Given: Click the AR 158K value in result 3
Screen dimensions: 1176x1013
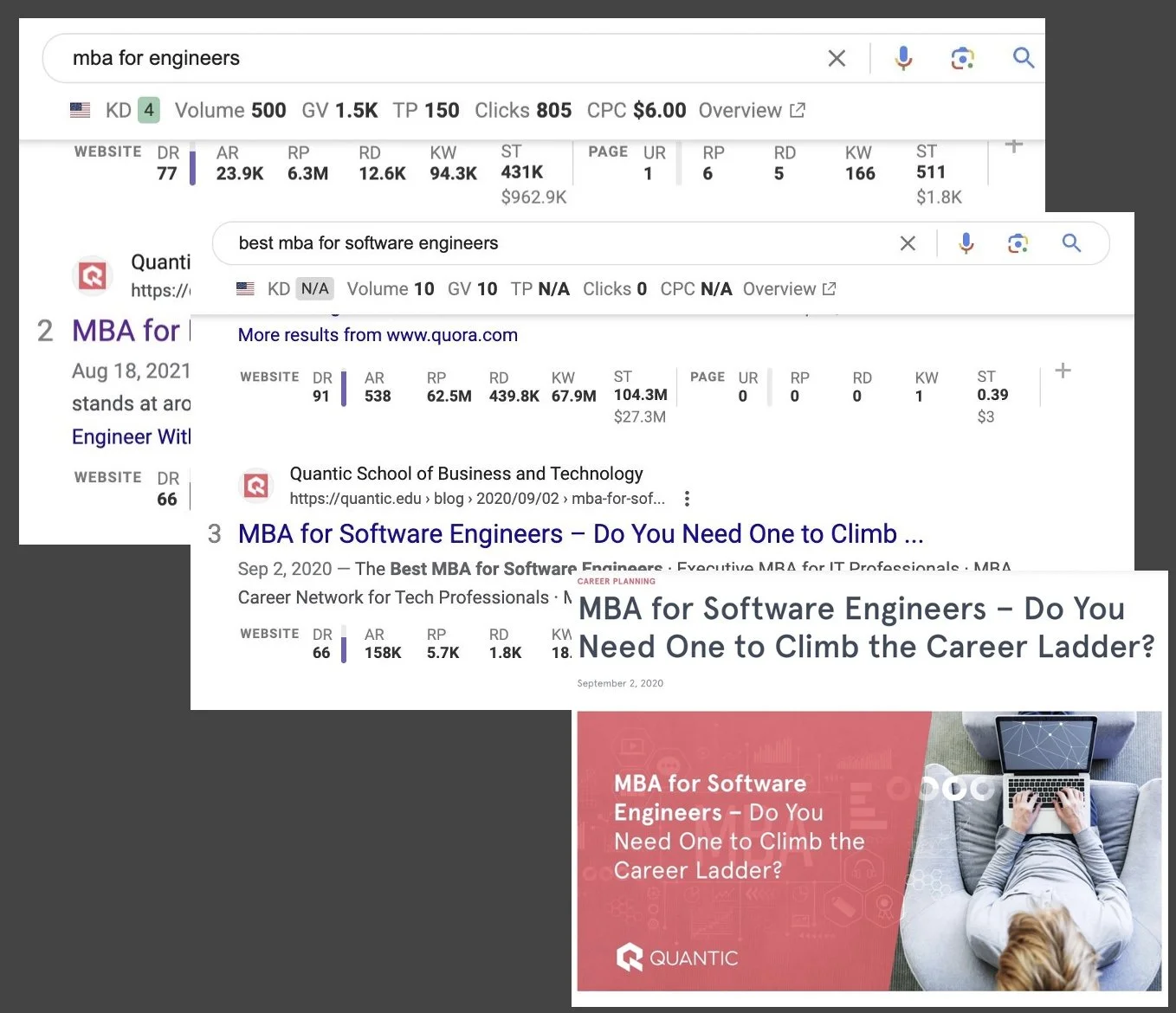Looking at the screenshot, I should (x=383, y=653).
